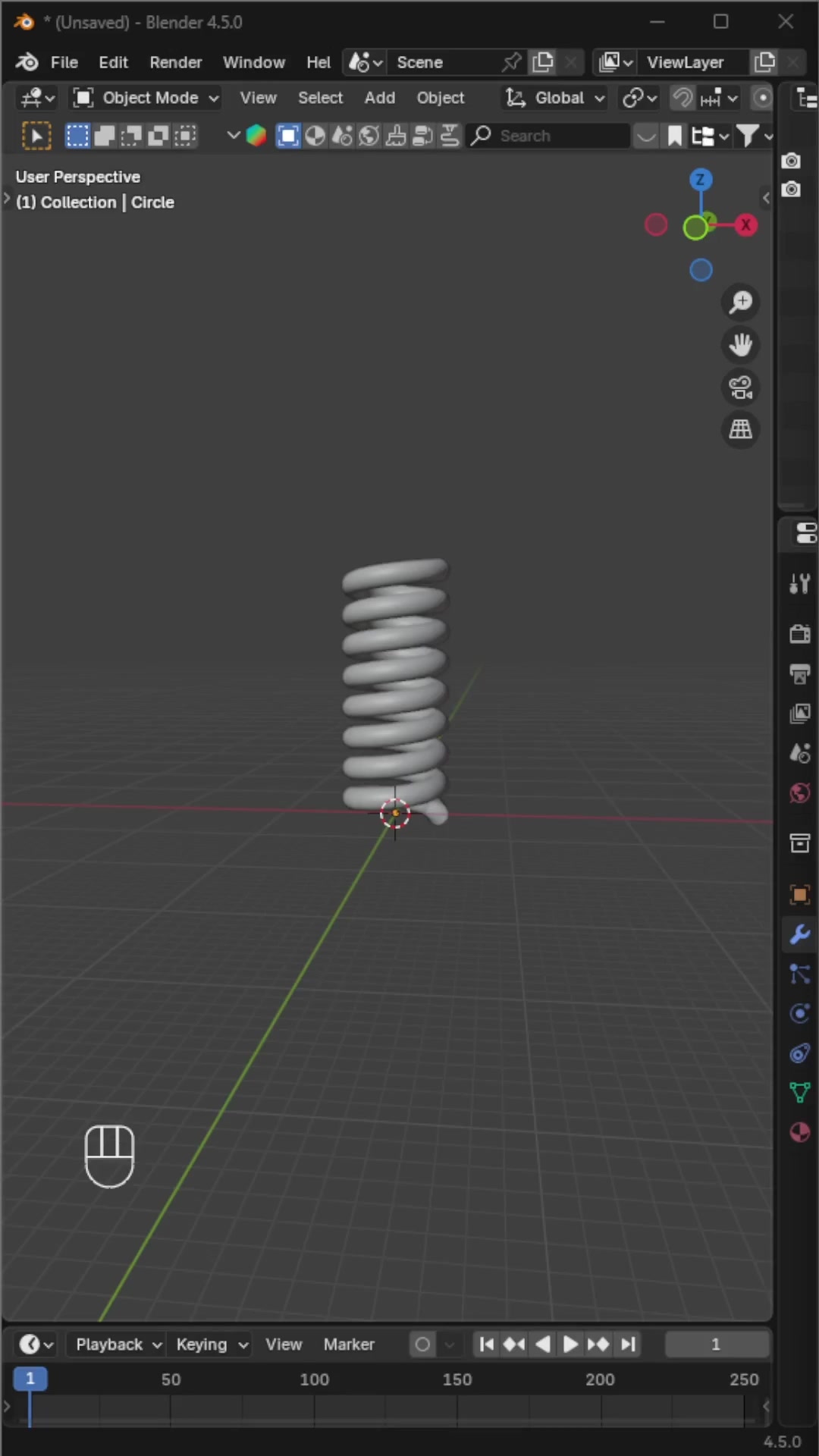Open the snapping options dropdown
The image size is (819, 1456).
click(x=720, y=98)
